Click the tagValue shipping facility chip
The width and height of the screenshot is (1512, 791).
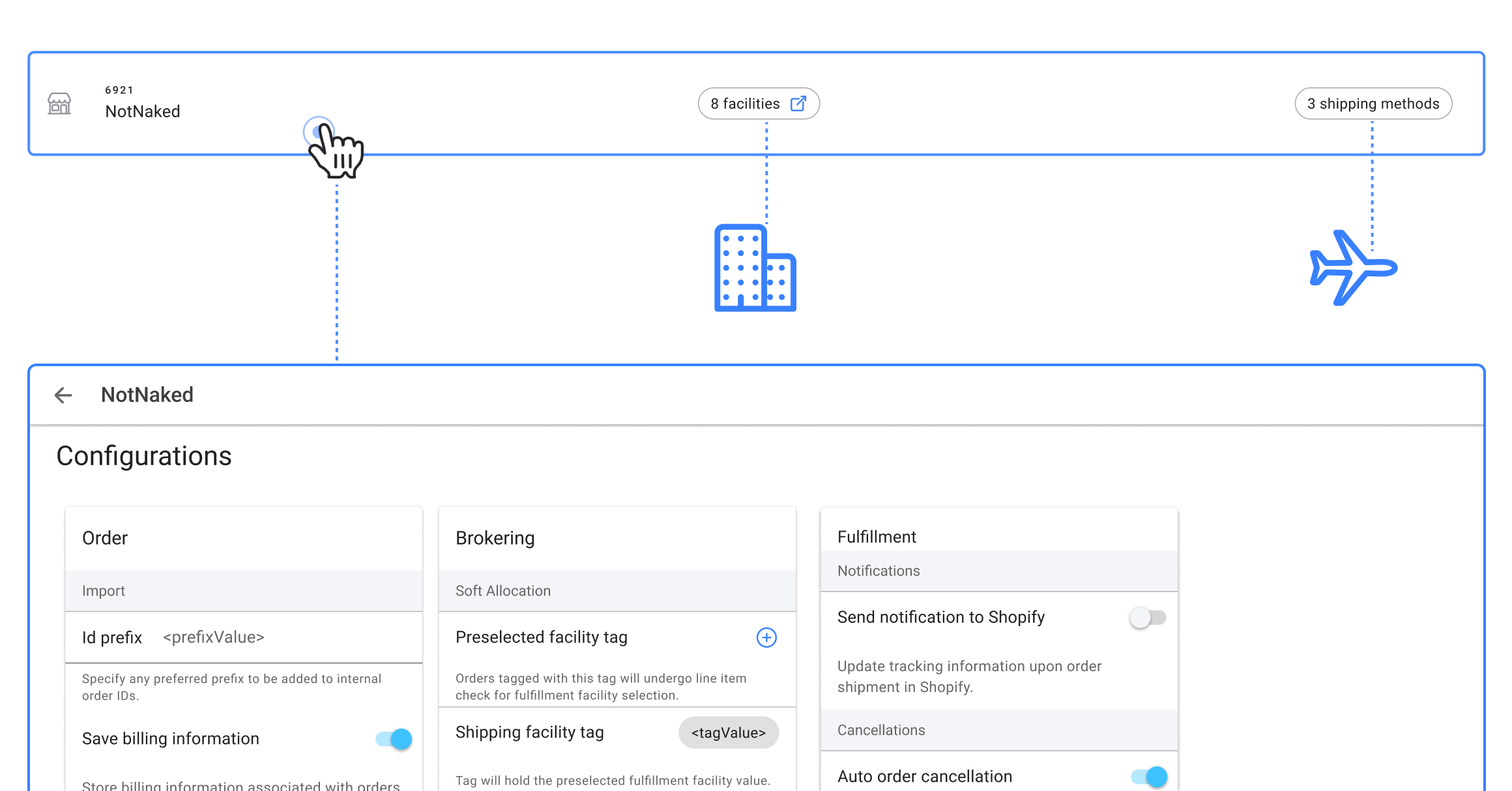coord(728,733)
